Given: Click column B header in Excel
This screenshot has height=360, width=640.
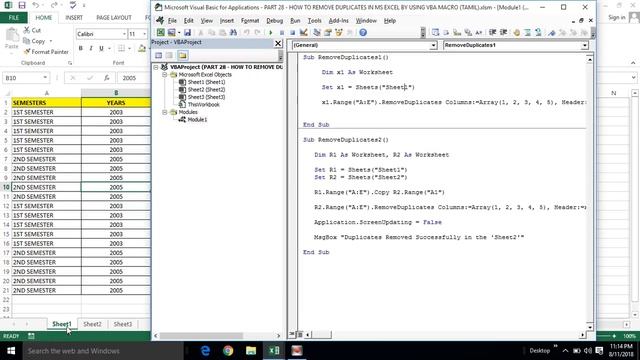Looking at the screenshot, I should (x=116, y=93).
